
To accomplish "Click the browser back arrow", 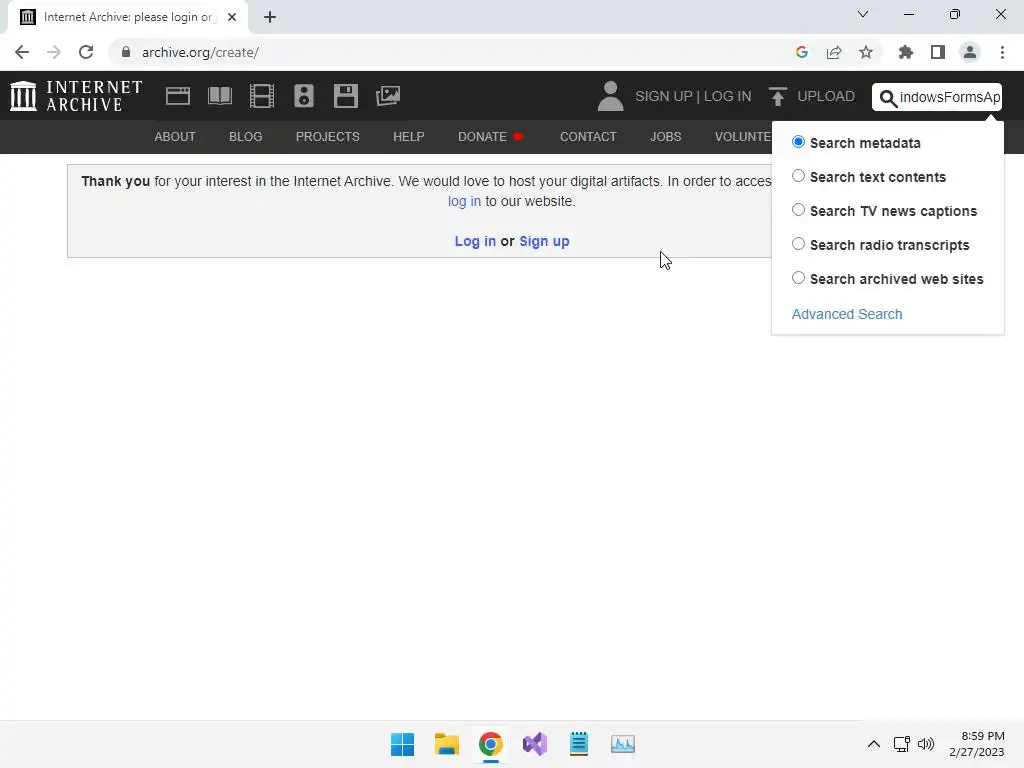I will coord(22,52).
